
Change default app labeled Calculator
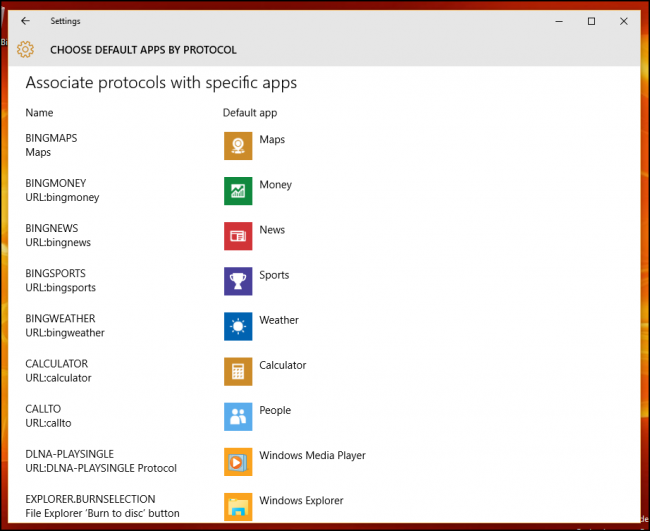(283, 365)
